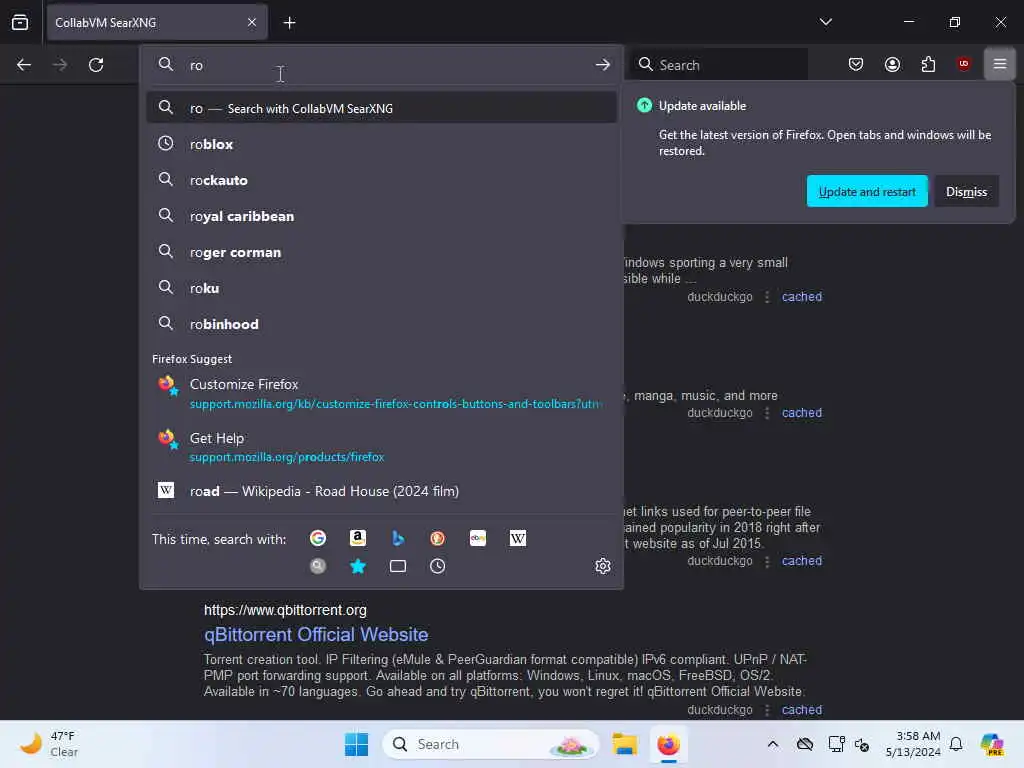The height and width of the screenshot is (768, 1024).
Task: Search this time with CollabVM SearXNG
Action: (x=318, y=566)
